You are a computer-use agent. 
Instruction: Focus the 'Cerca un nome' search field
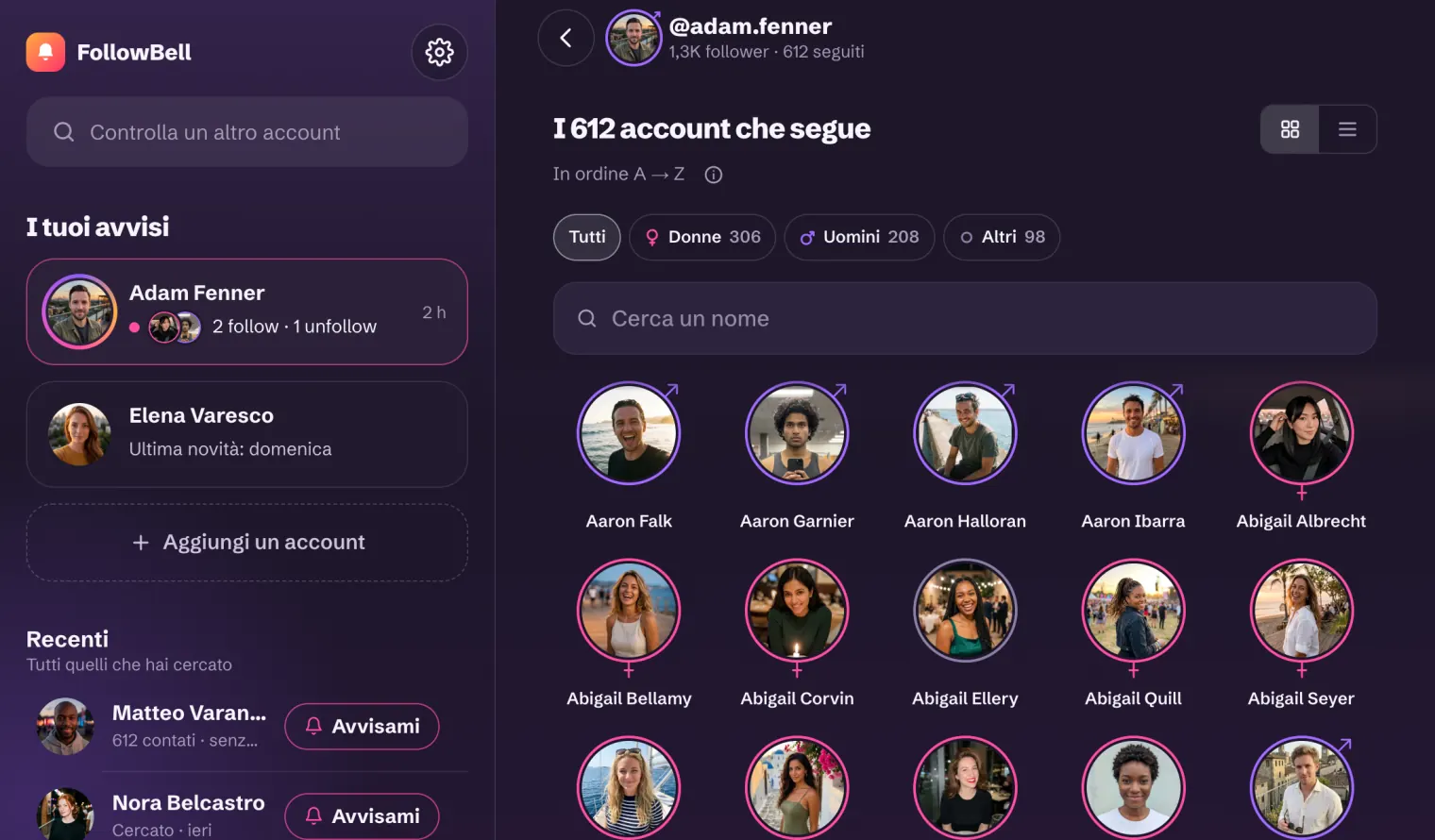click(x=965, y=319)
